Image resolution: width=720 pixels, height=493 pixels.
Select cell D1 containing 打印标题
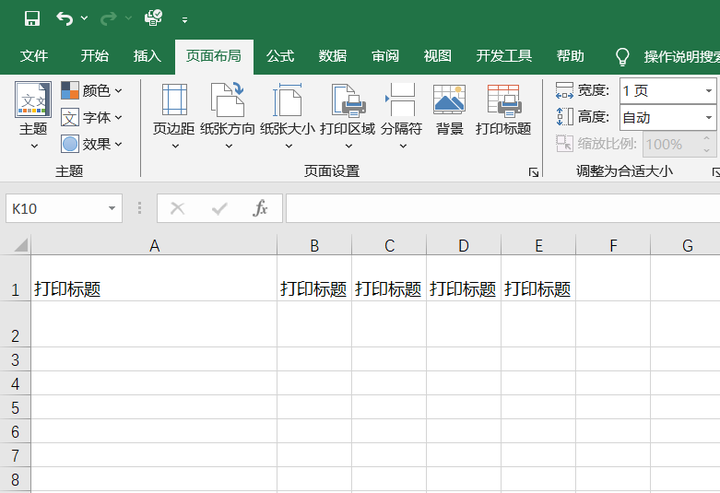tap(464, 278)
